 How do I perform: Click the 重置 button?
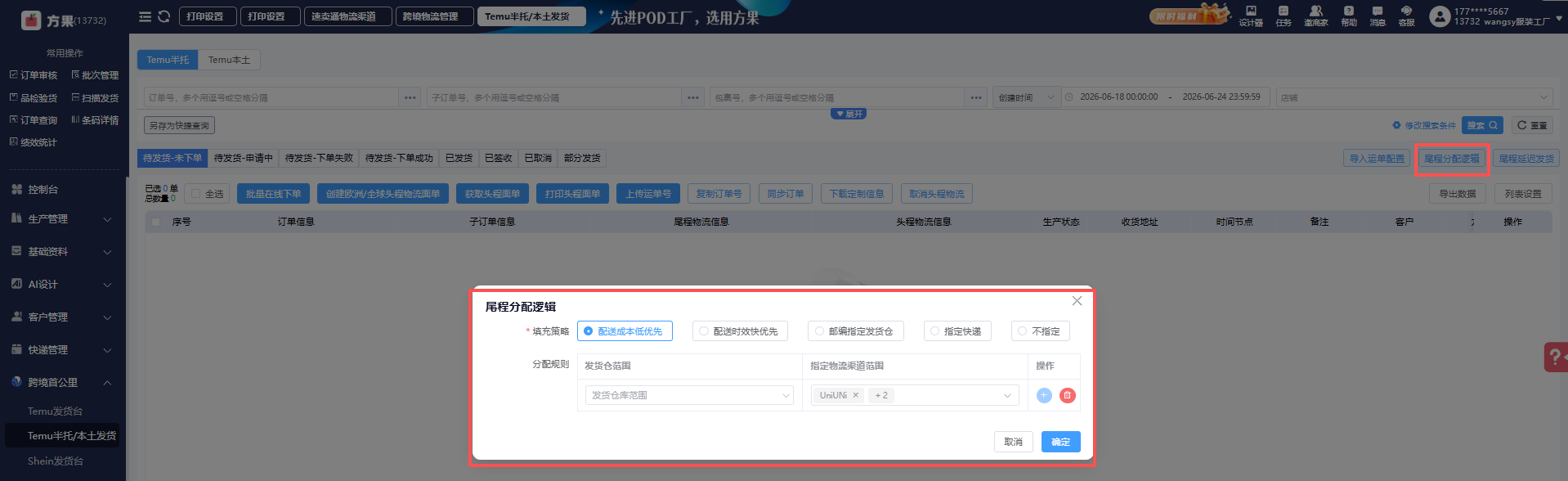[x=1532, y=125]
